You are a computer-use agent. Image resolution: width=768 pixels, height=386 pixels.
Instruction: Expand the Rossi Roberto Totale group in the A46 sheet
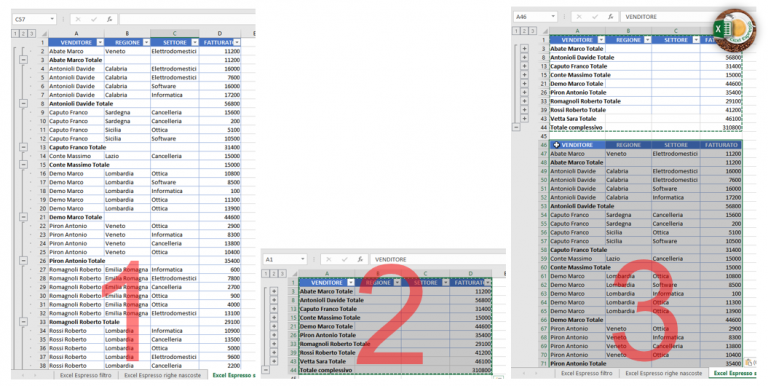(524, 110)
